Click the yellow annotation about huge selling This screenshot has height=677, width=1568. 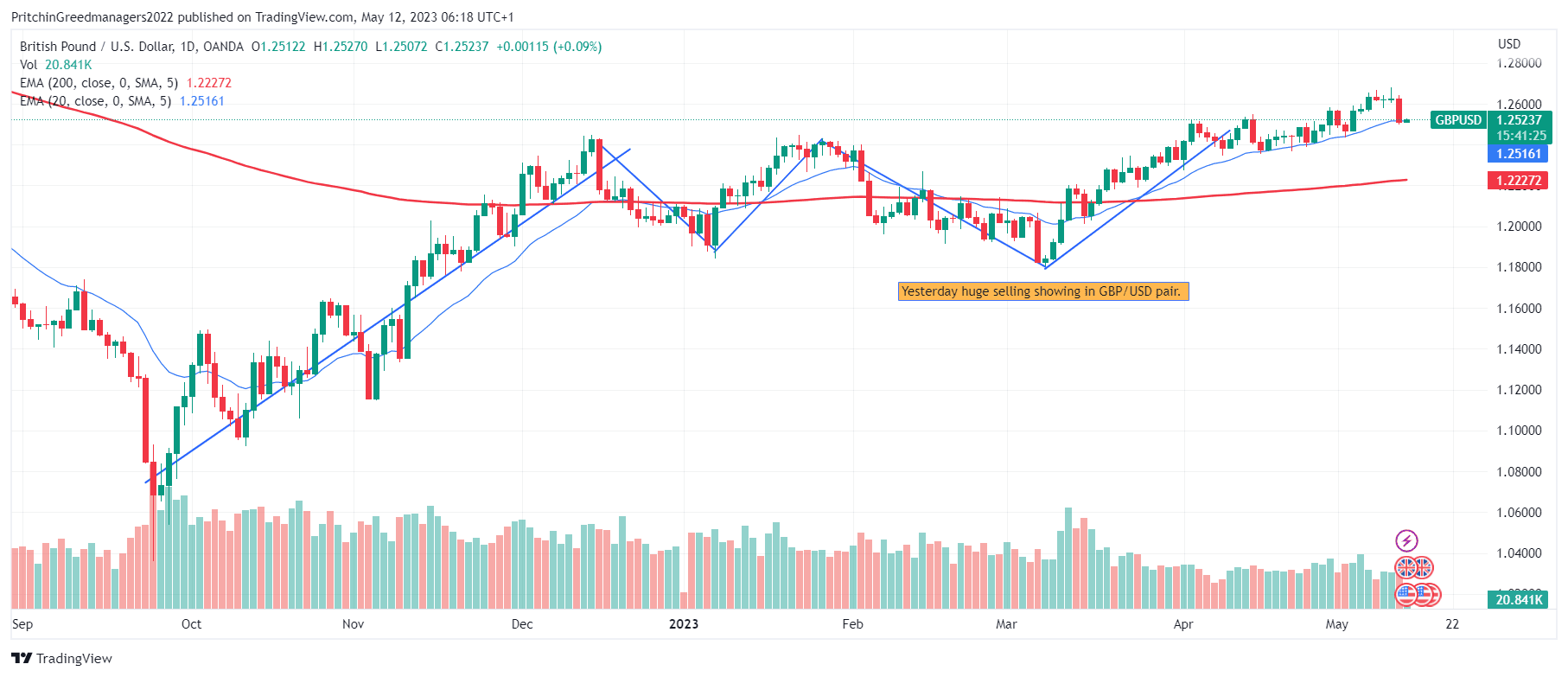[x=1043, y=291]
